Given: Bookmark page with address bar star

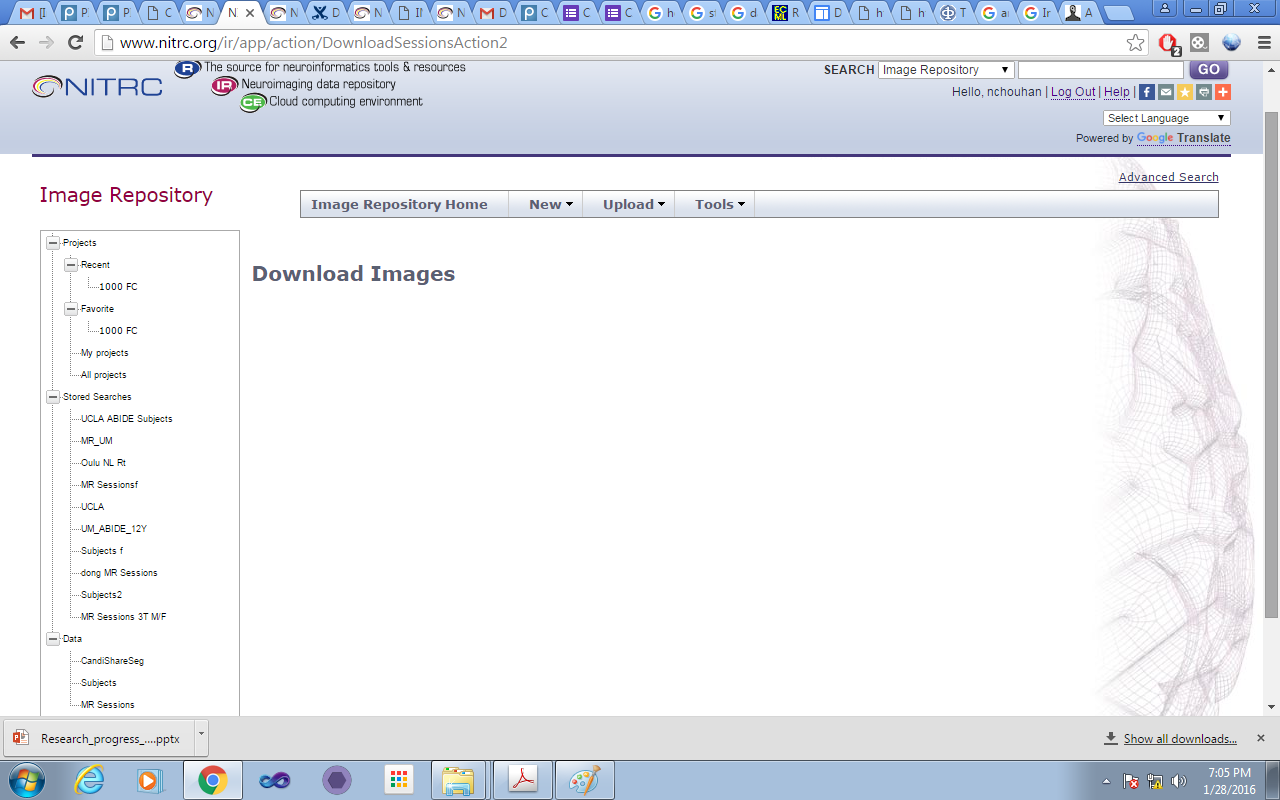Looking at the screenshot, I should [x=1135, y=43].
